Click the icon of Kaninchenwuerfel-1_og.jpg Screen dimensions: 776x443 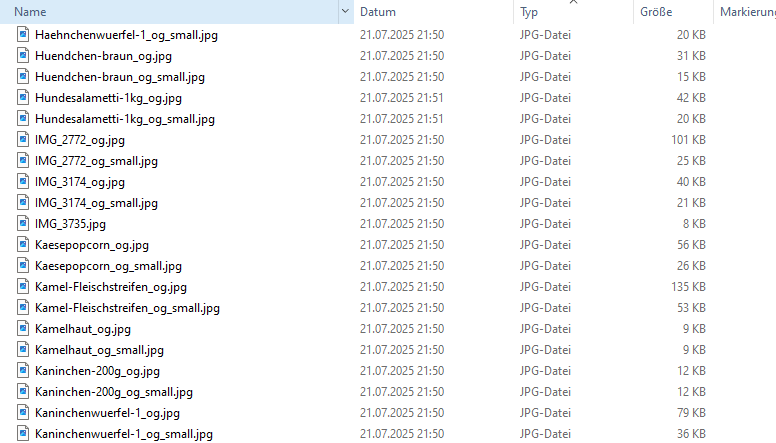click(23, 412)
